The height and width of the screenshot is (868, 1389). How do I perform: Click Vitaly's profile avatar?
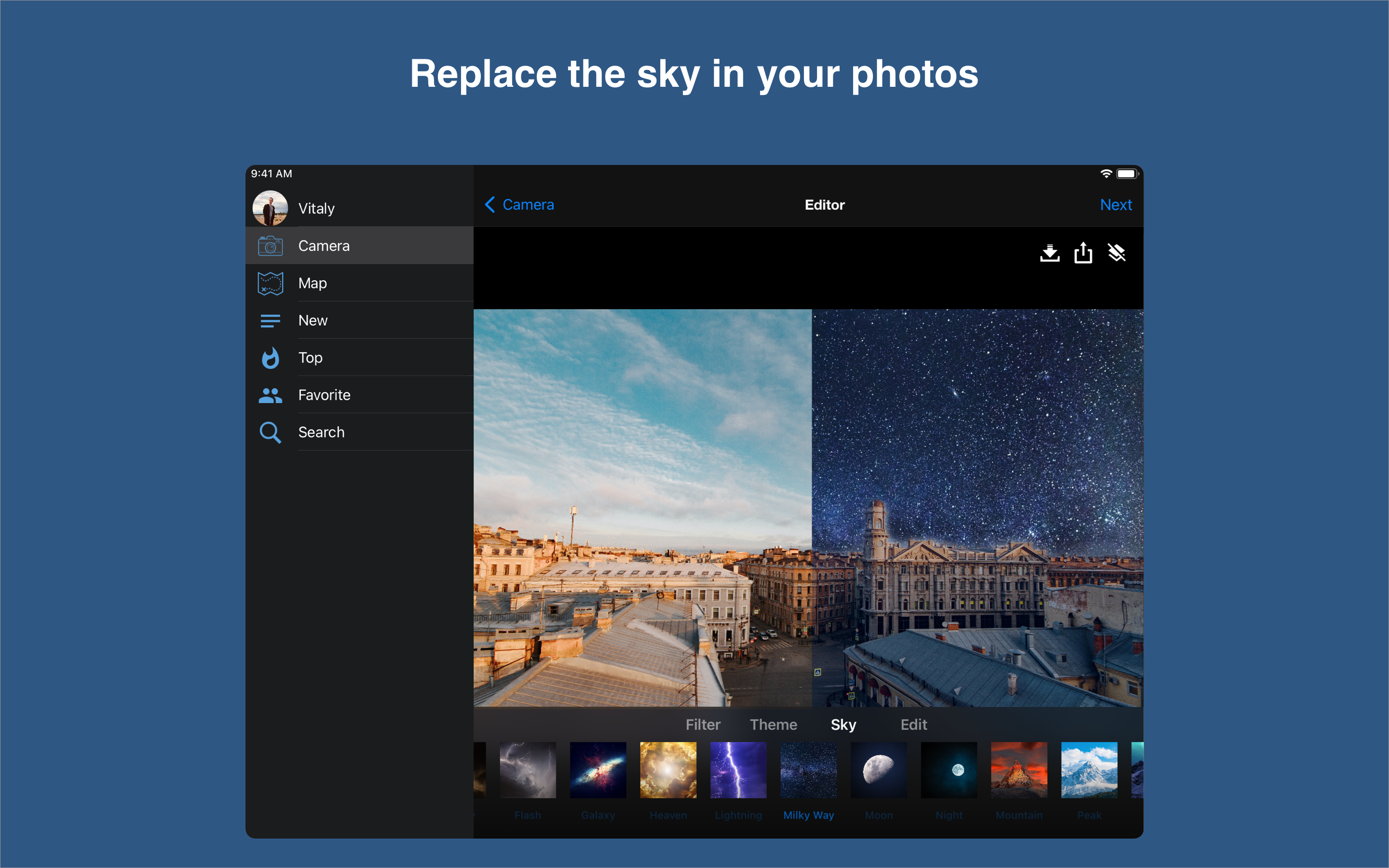pos(271,208)
